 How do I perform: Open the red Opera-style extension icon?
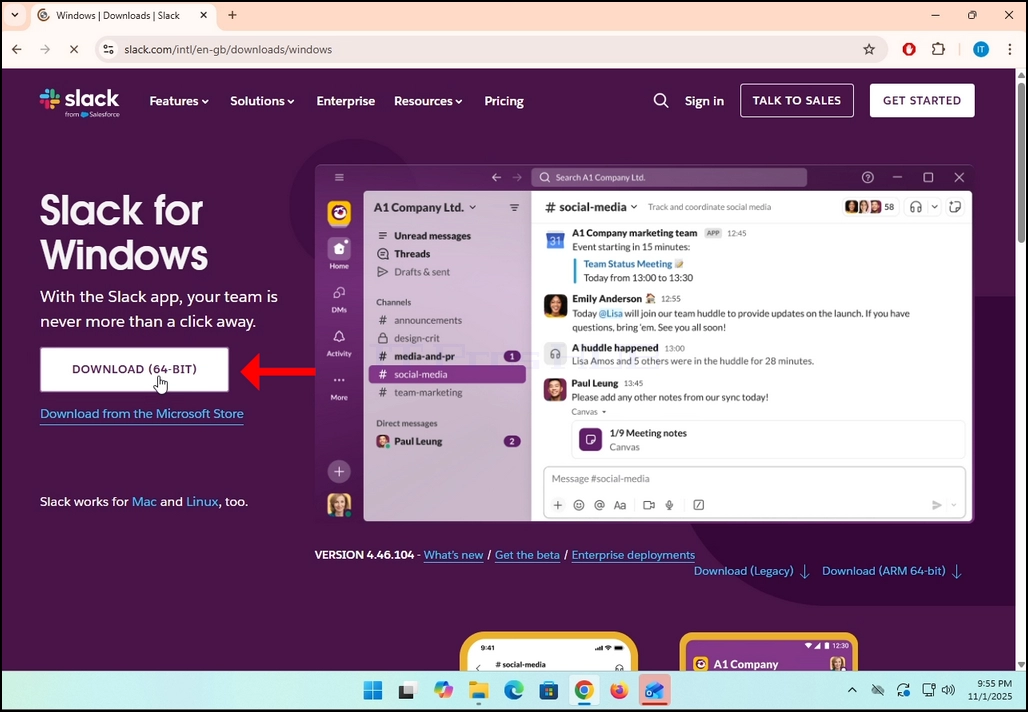pos(909,49)
